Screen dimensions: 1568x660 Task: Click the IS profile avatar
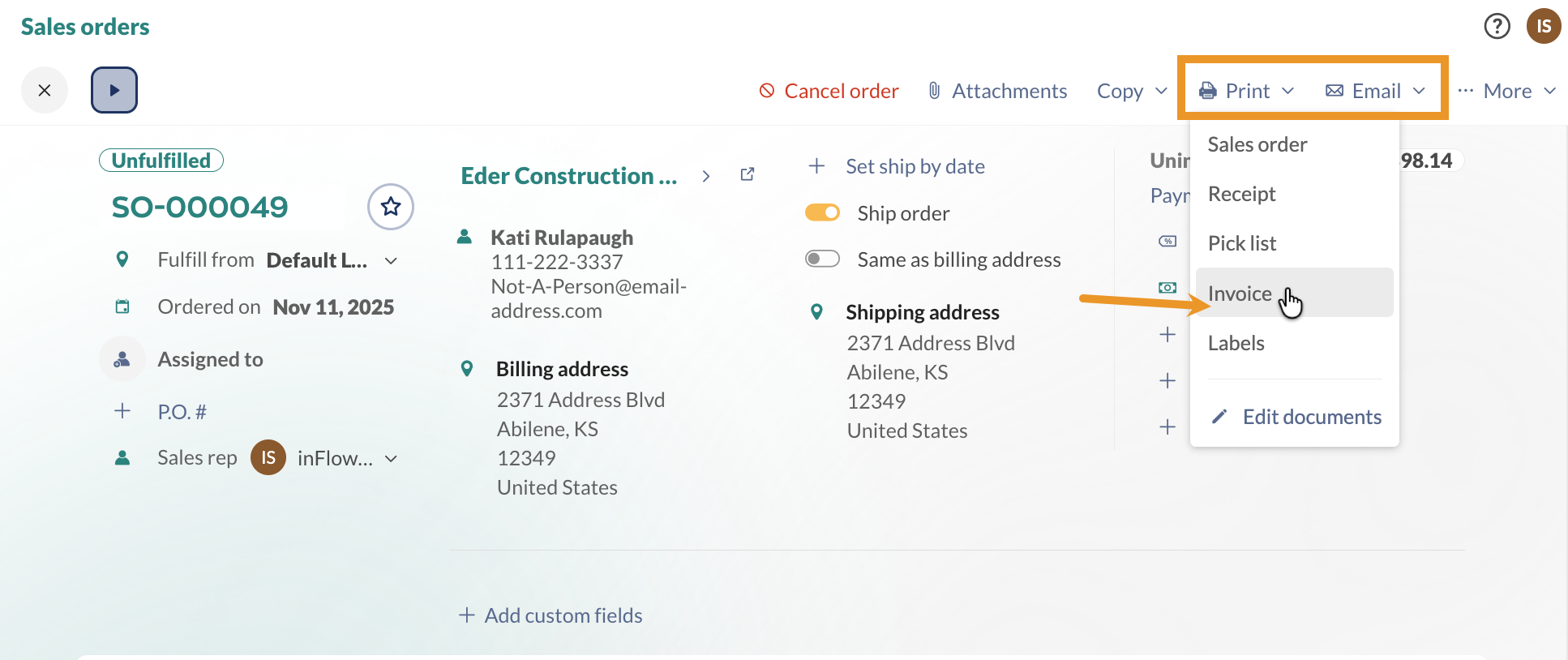pyautogui.click(x=1544, y=26)
